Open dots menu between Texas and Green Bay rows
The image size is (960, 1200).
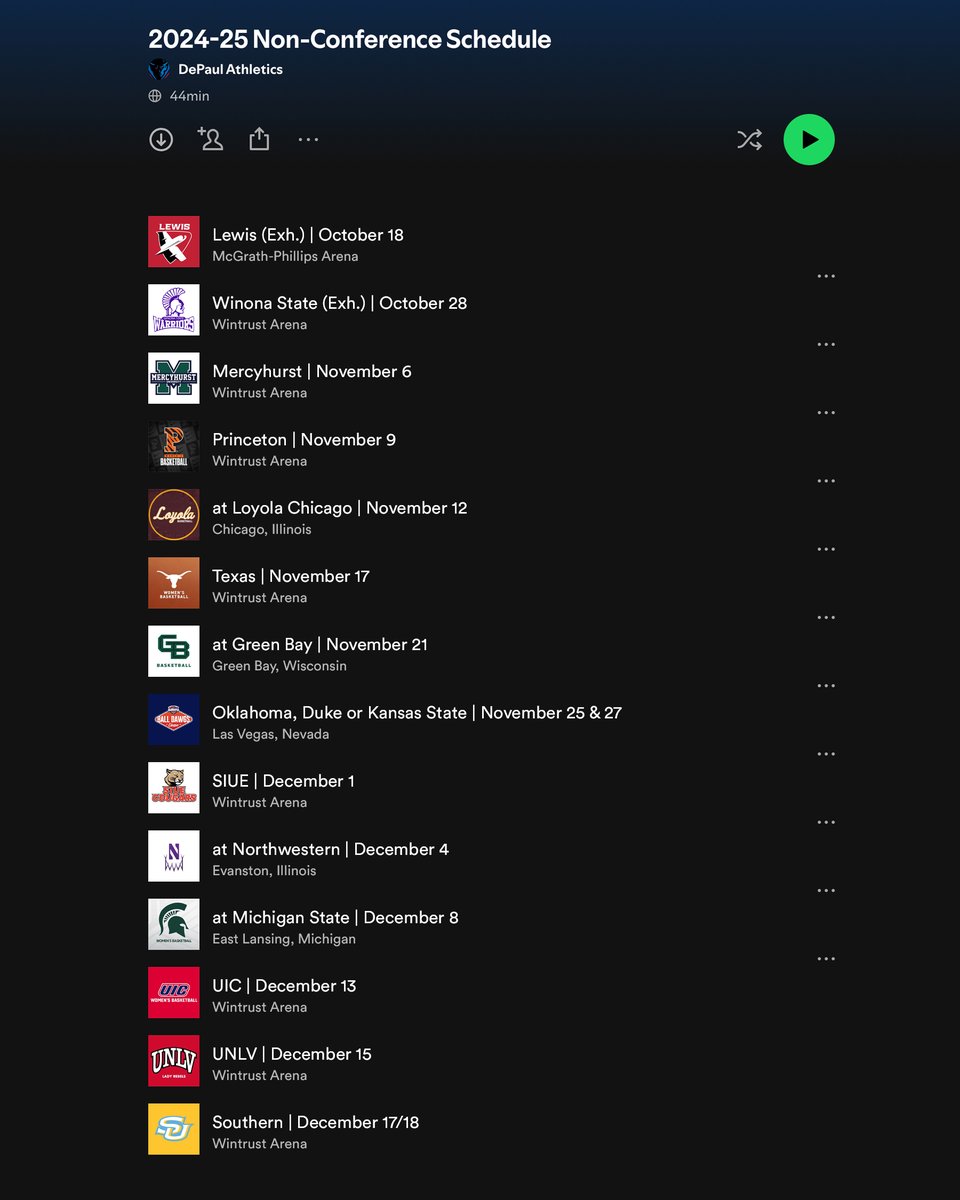click(826, 617)
